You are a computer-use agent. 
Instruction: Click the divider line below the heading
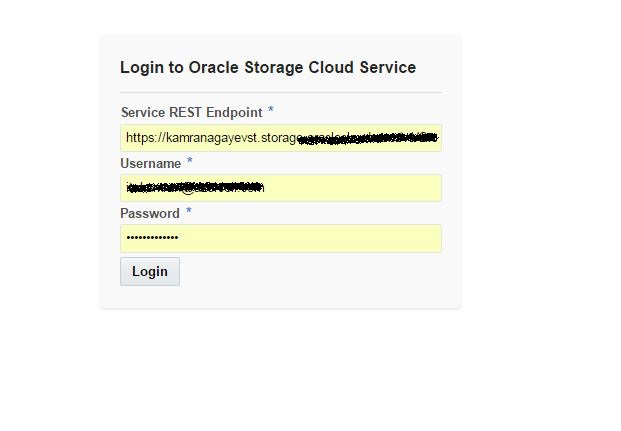pyautogui.click(x=280, y=92)
